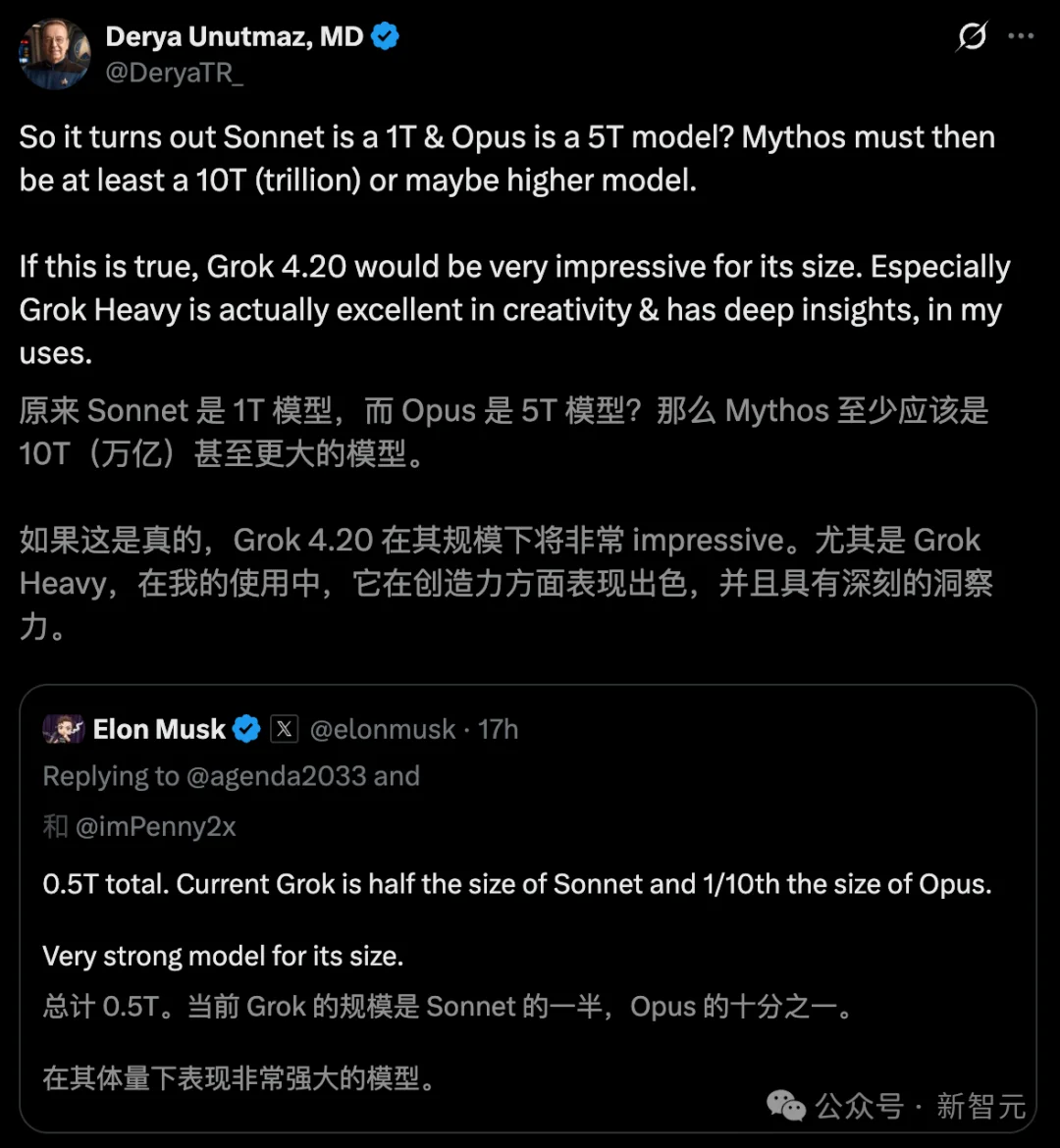The width and height of the screenshot is (1060, 1148).
Task: Click the name Elon Musk
Action: click(x=158, y=728)
